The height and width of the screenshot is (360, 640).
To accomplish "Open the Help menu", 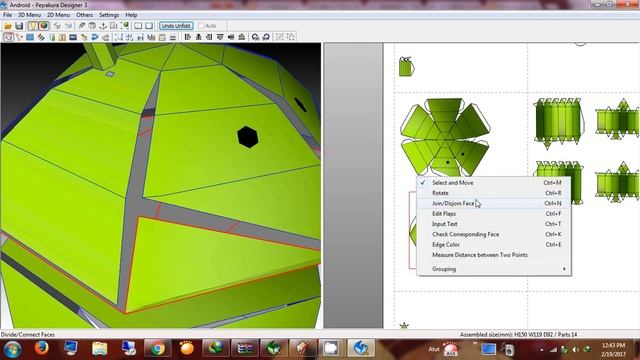I will click(x=131, y=15).
